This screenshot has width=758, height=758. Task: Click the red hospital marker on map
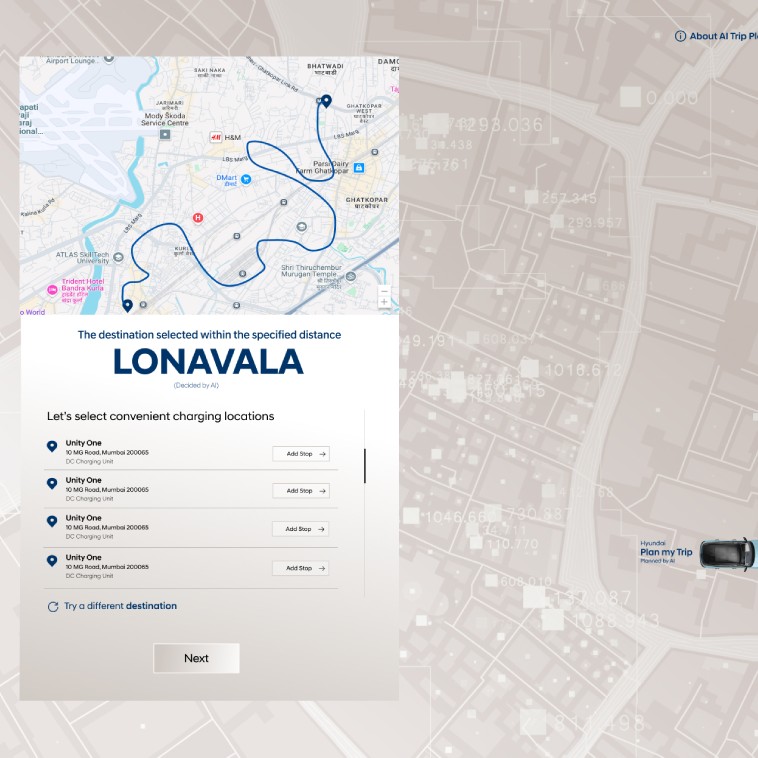point(198,217)
